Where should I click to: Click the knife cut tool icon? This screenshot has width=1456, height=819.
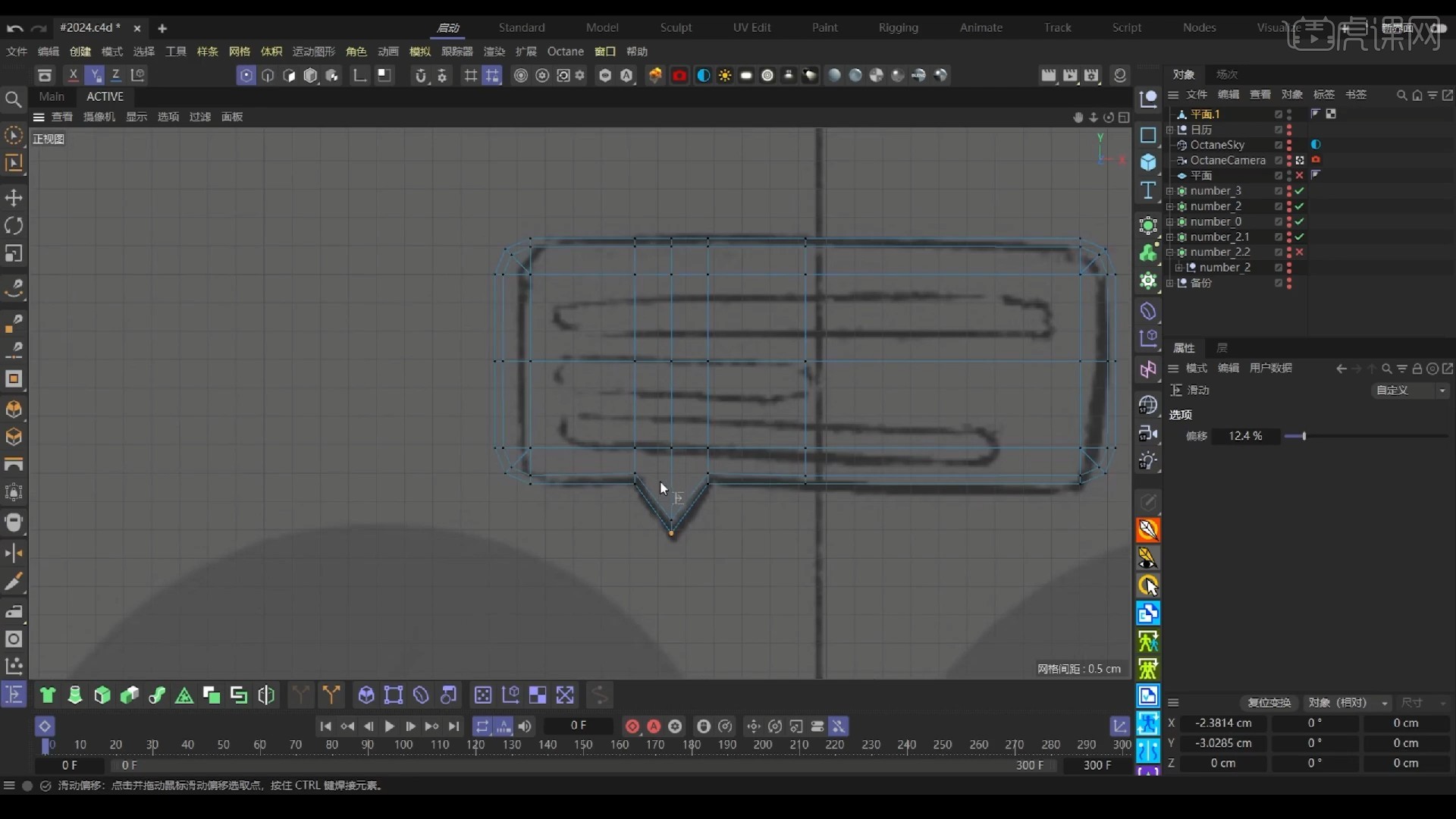click(14, 581)
